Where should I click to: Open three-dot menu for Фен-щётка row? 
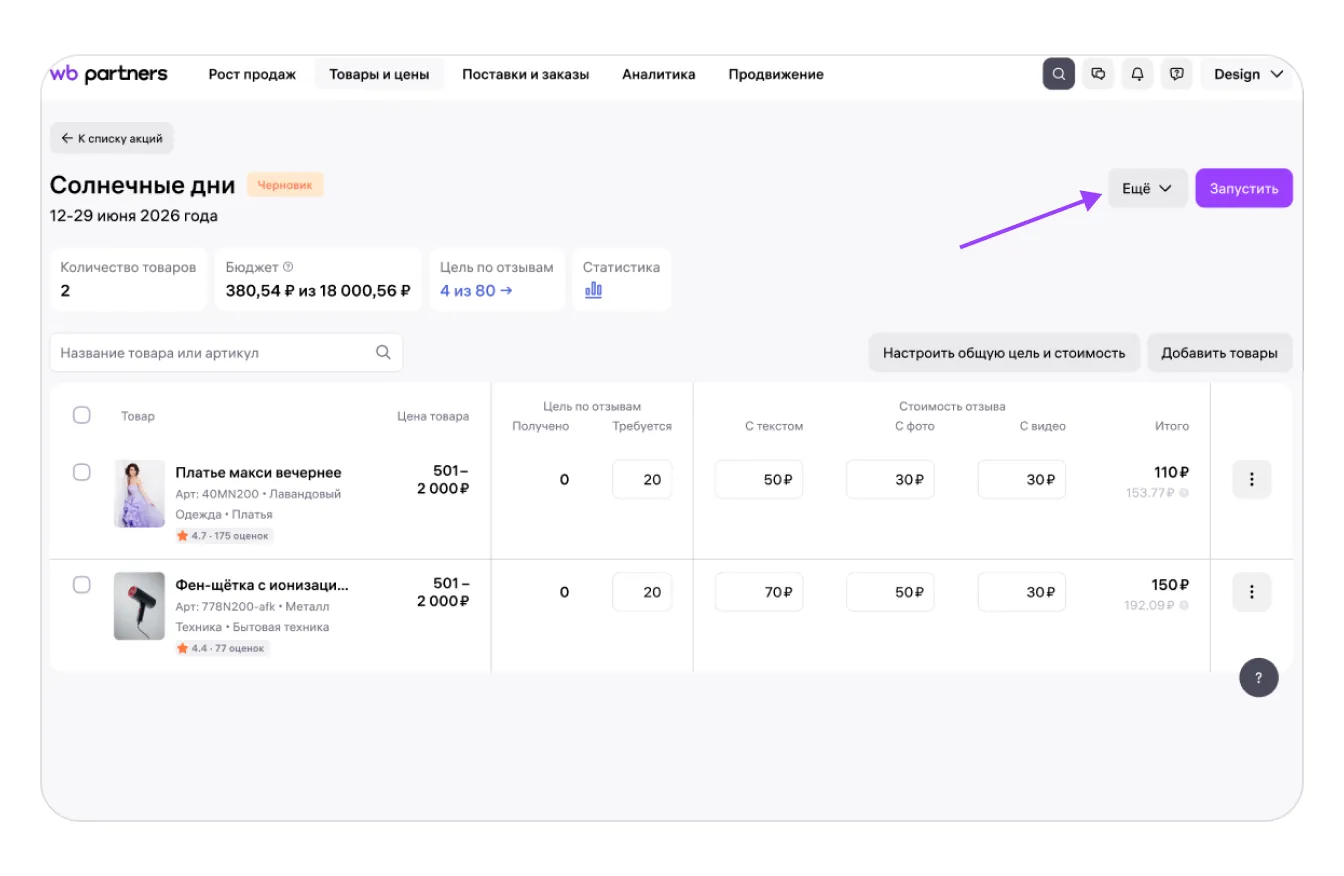pos(1251,592)
